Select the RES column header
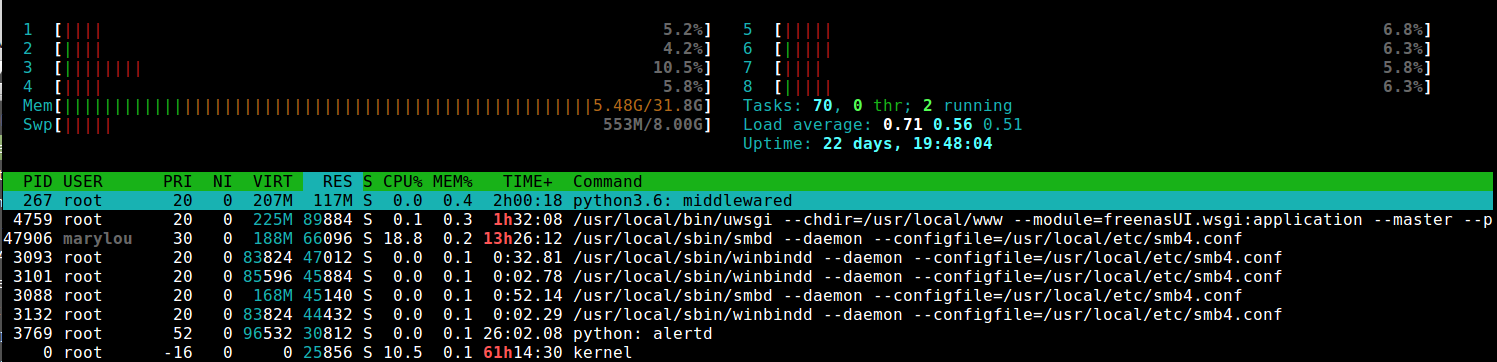This screenshot has width=1497, height=362. pos(338,182)
